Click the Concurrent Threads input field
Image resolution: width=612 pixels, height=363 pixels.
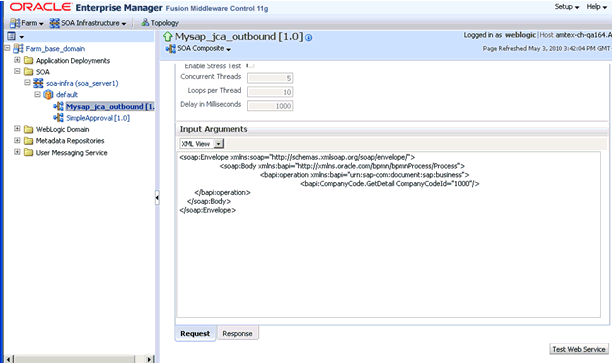[270, 78]
